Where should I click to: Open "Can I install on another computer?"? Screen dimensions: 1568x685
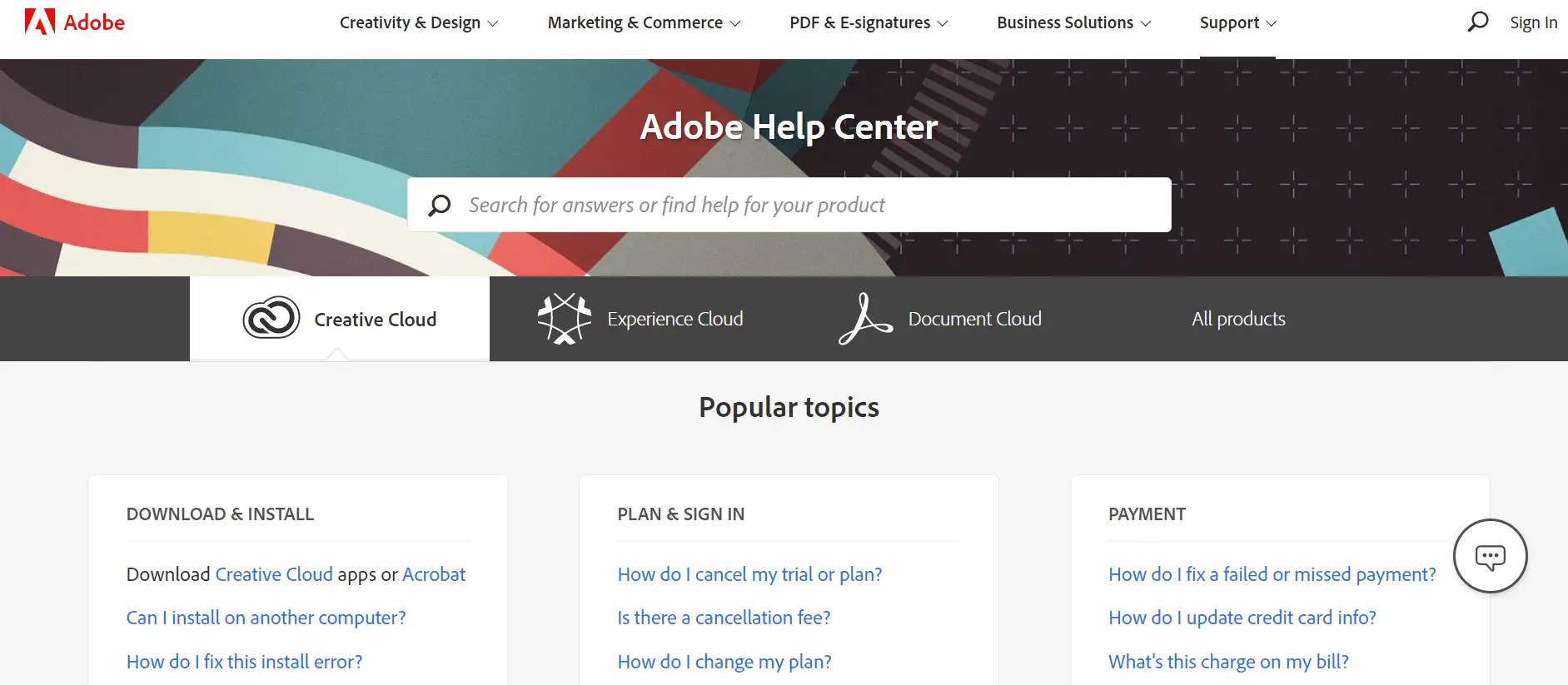(266, 618)
